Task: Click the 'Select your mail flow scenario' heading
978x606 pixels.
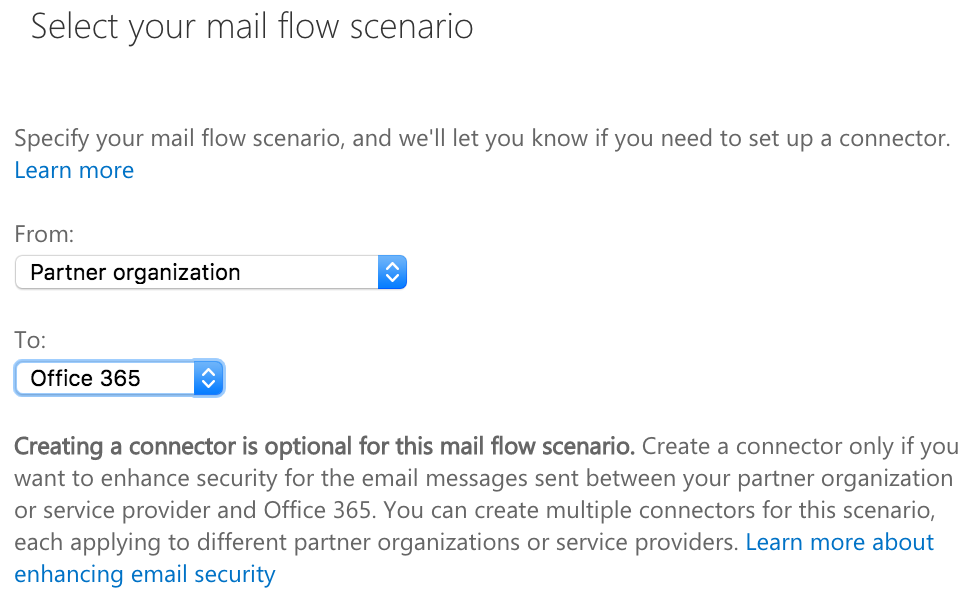Action: pos(252,26)
